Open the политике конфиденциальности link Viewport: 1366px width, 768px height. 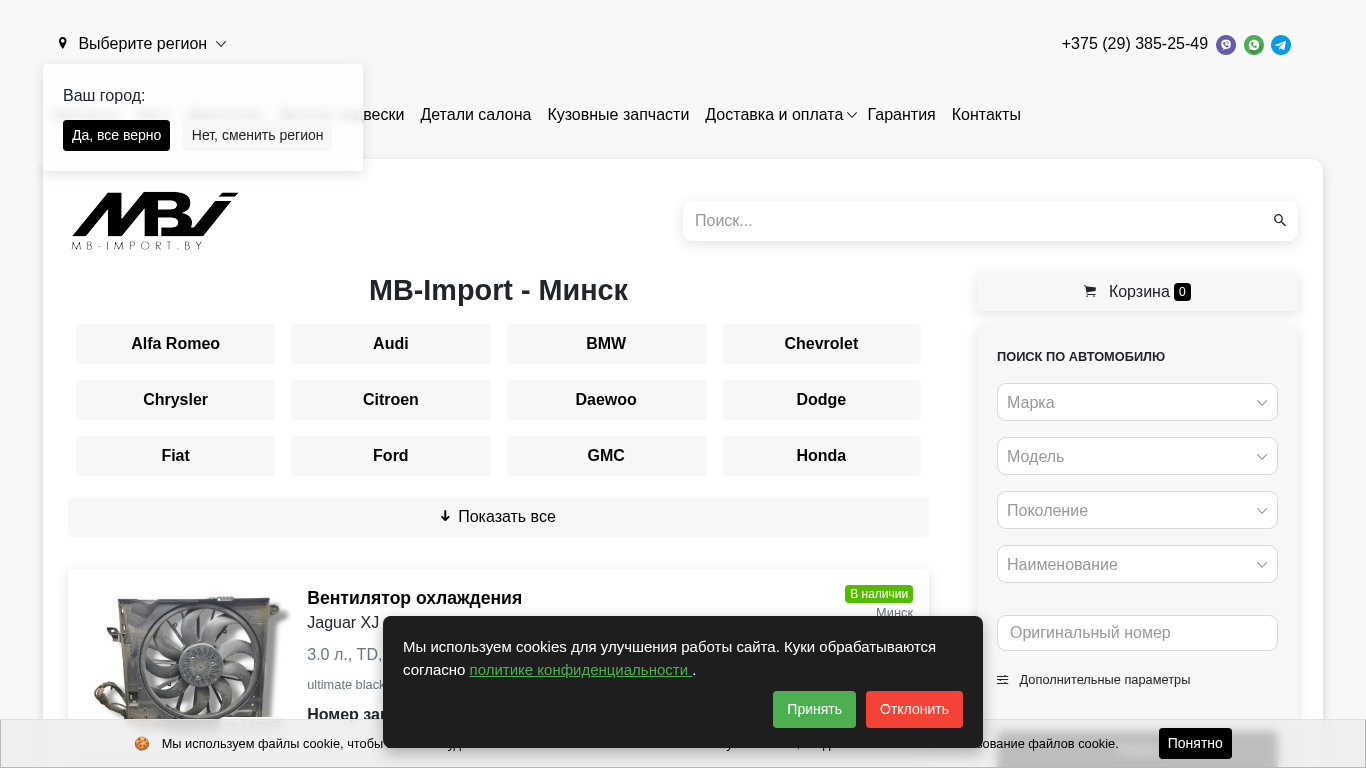[x=580, y=670]
